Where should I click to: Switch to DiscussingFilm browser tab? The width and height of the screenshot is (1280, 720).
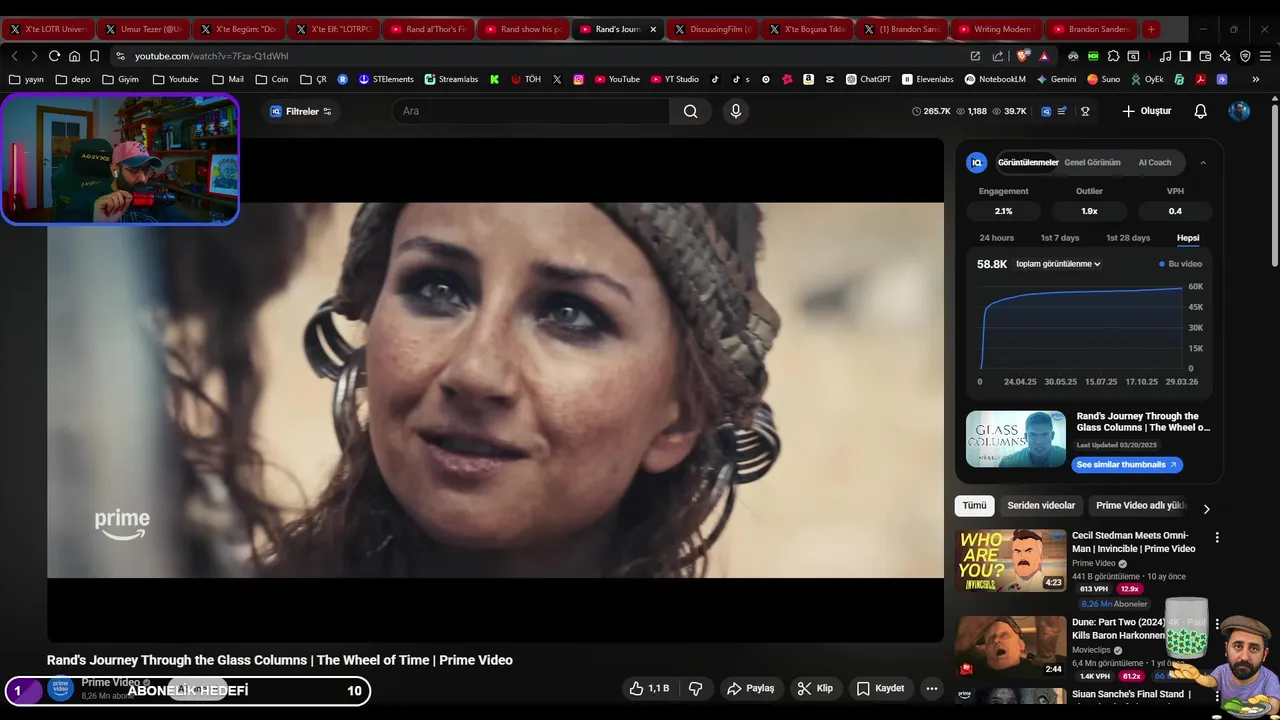[x=711, y=29]
